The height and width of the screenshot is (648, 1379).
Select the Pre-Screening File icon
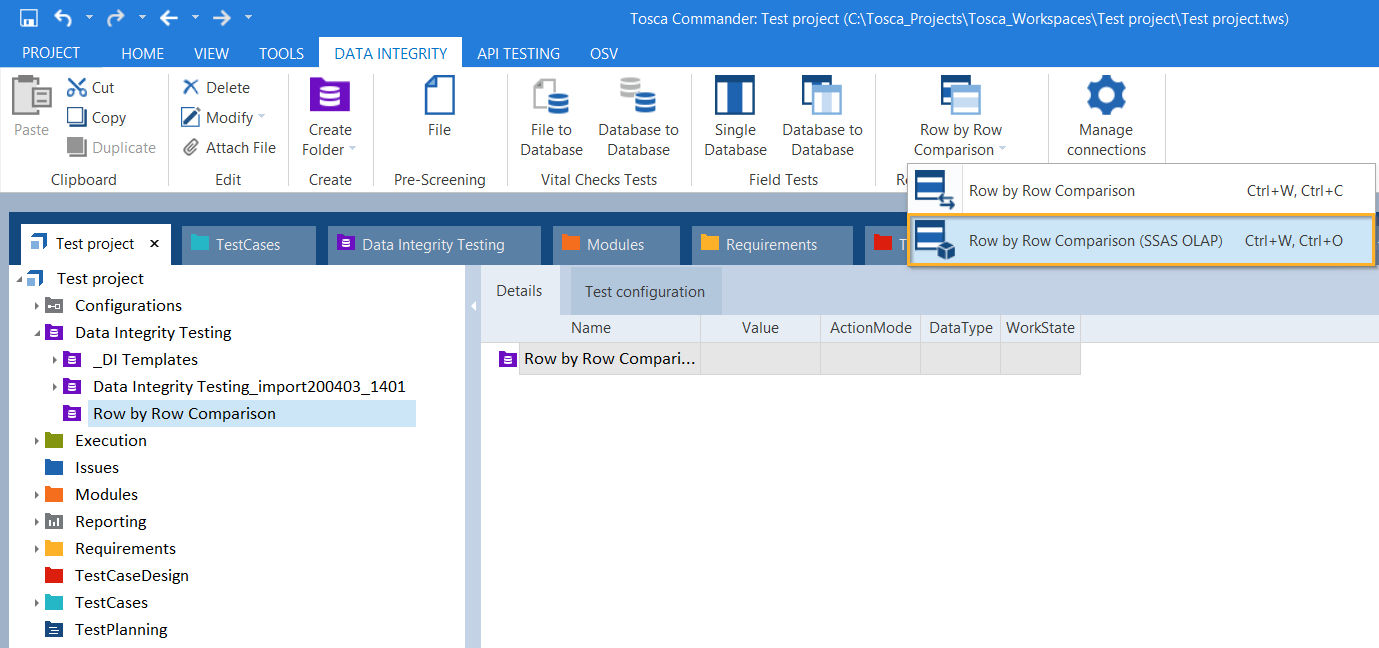(x=439, y=96)
